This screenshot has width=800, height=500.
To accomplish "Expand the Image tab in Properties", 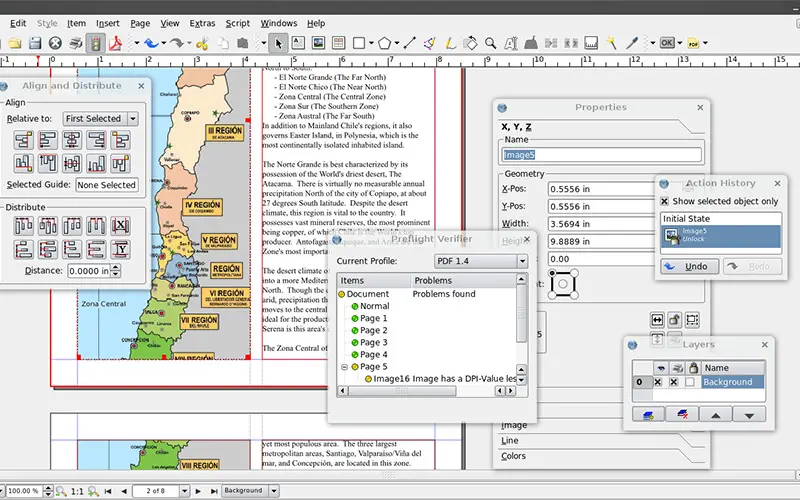I will click(514, 425).
